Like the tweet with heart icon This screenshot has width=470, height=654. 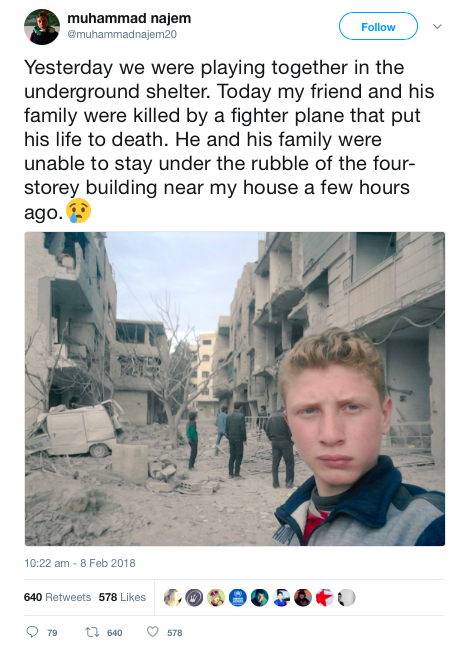tap(153, 632)
